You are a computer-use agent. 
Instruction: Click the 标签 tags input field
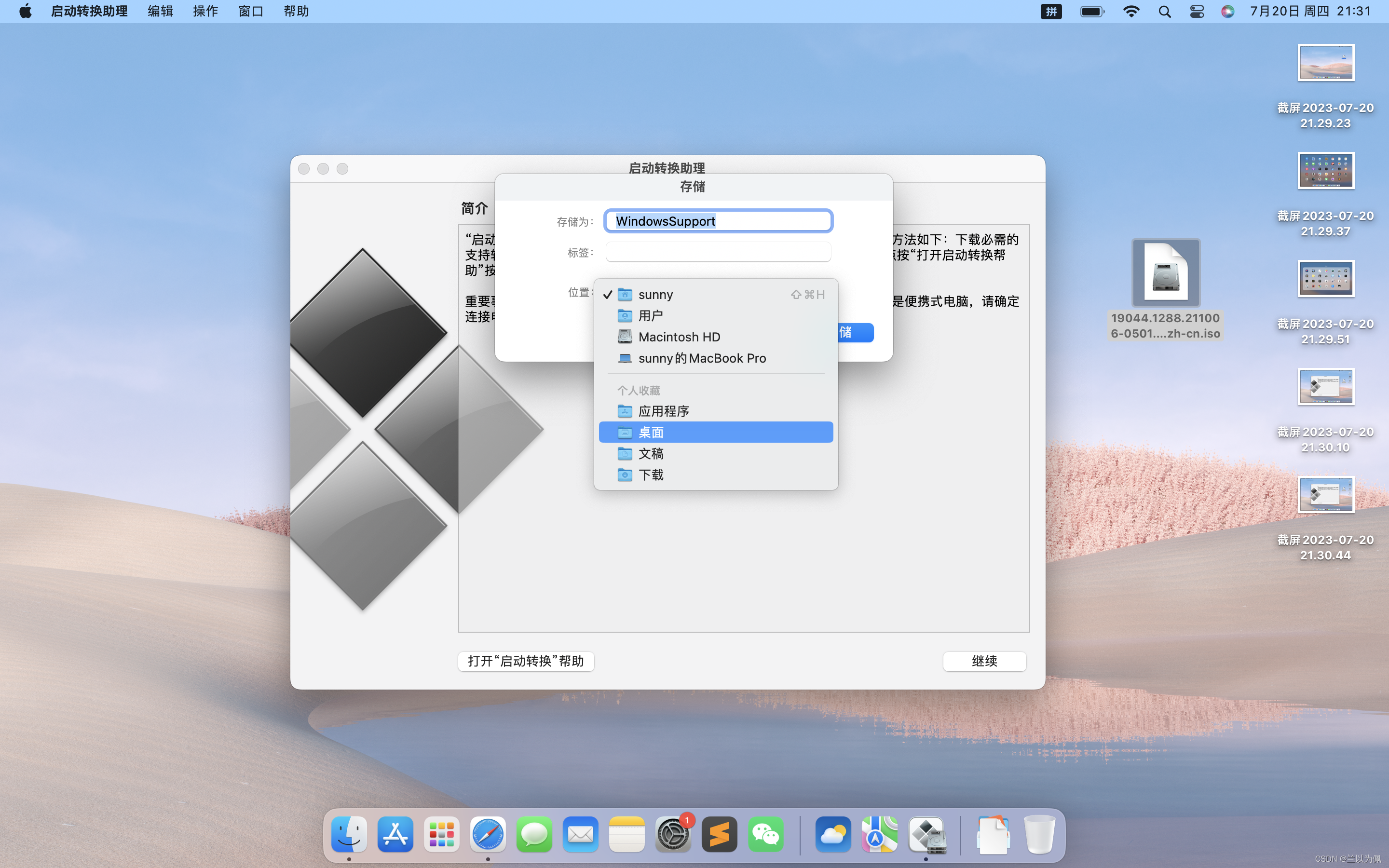(718, 252)
